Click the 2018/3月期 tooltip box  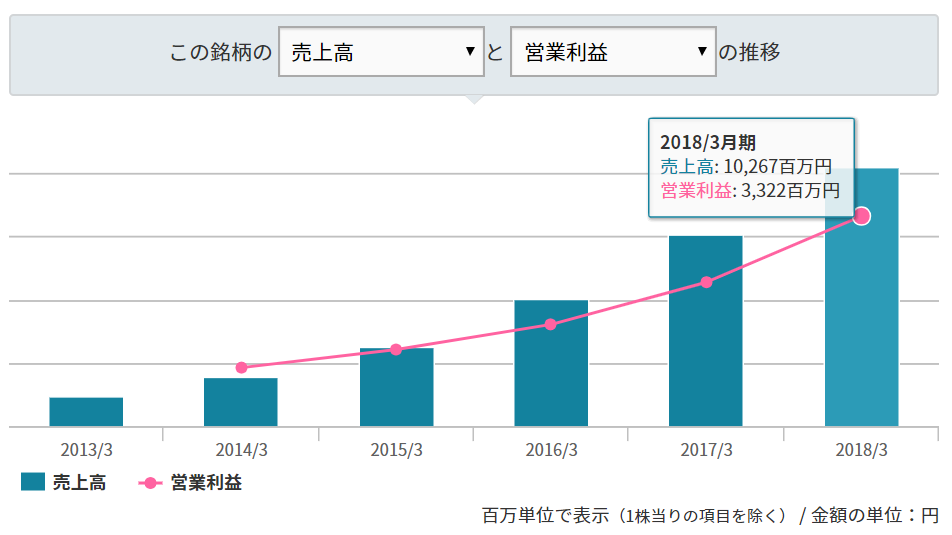pyautogui.click(x=751, y=167)
